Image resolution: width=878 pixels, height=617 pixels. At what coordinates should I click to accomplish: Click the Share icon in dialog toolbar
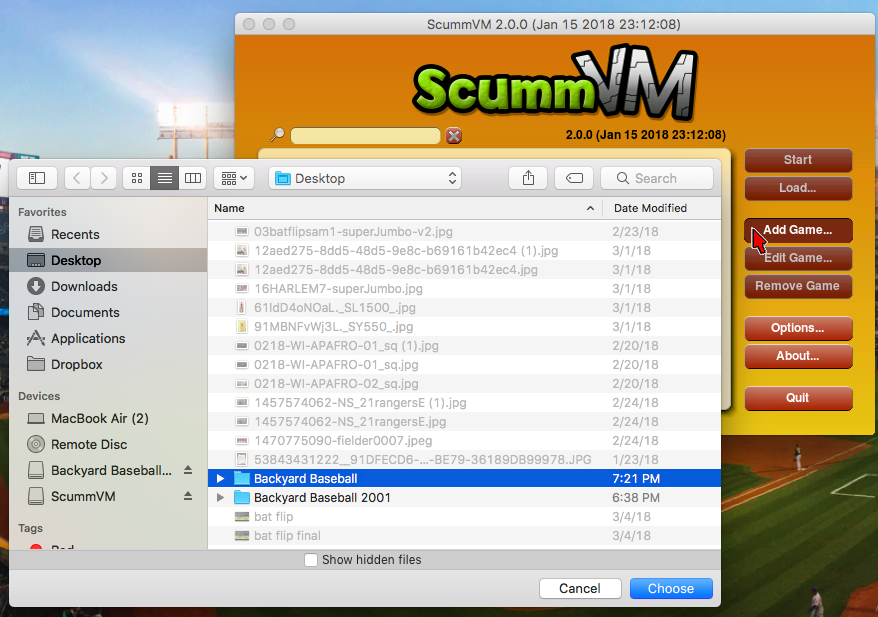click(528, 178)
